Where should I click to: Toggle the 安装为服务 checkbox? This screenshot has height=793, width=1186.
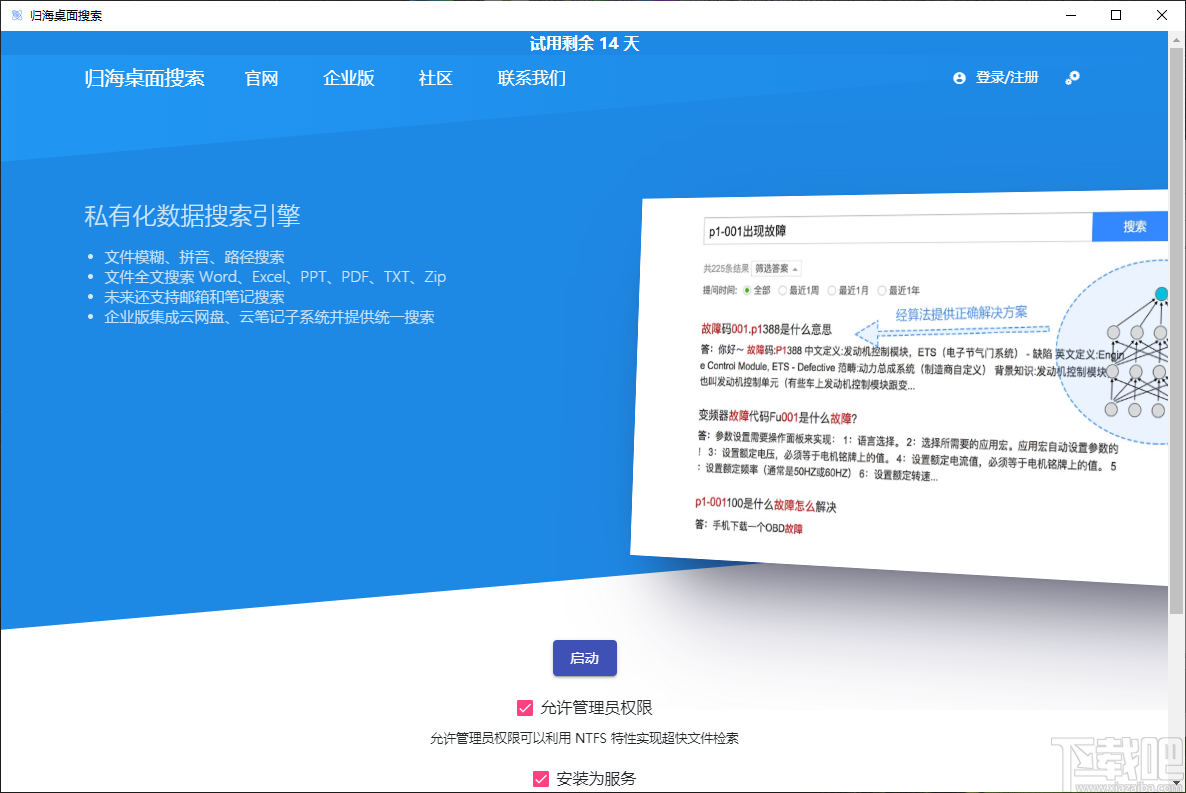(x=541, y=779)
